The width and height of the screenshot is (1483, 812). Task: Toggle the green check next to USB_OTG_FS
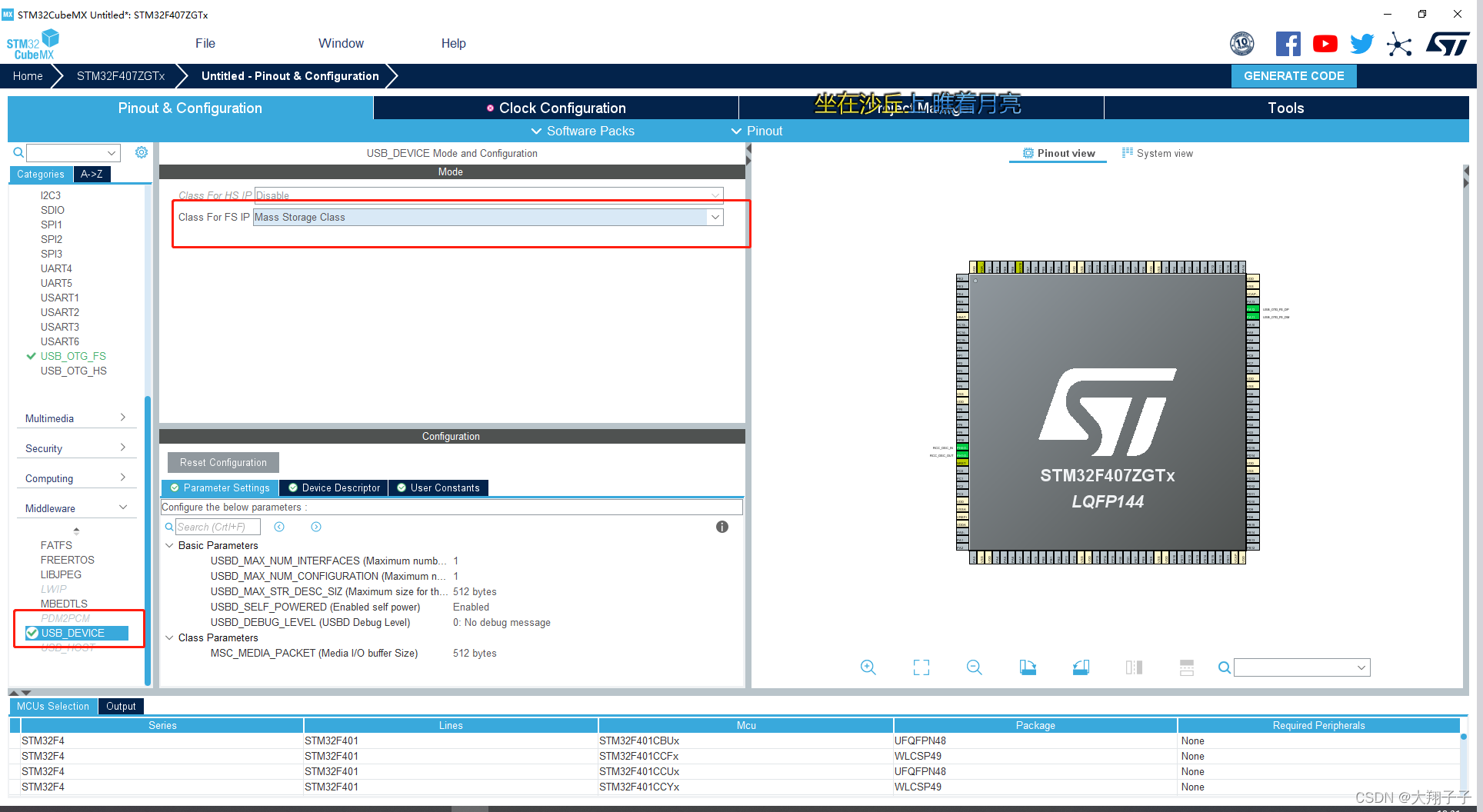[31, 356]
